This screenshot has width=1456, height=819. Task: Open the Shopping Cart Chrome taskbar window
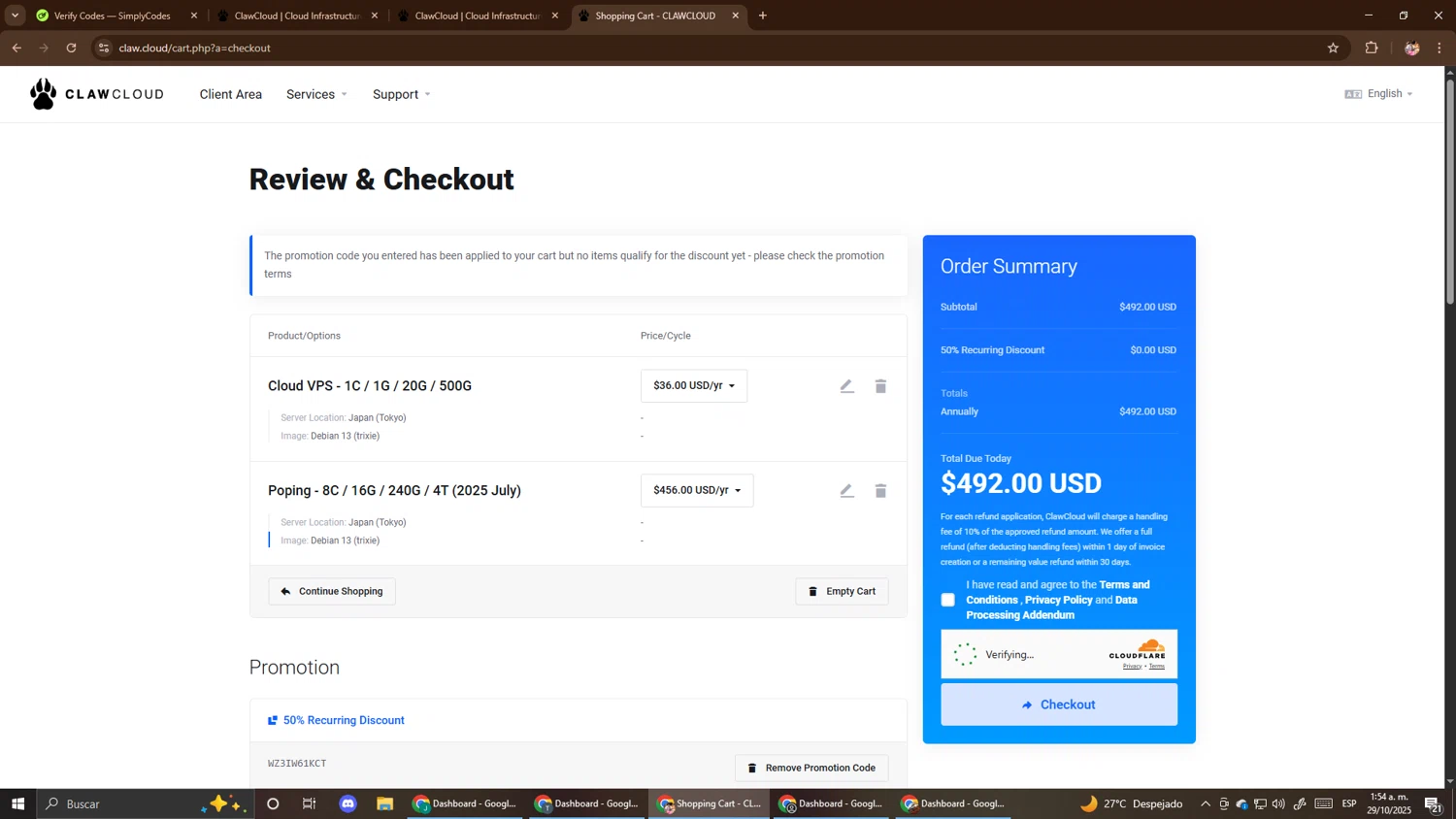(x=710, y=803)
